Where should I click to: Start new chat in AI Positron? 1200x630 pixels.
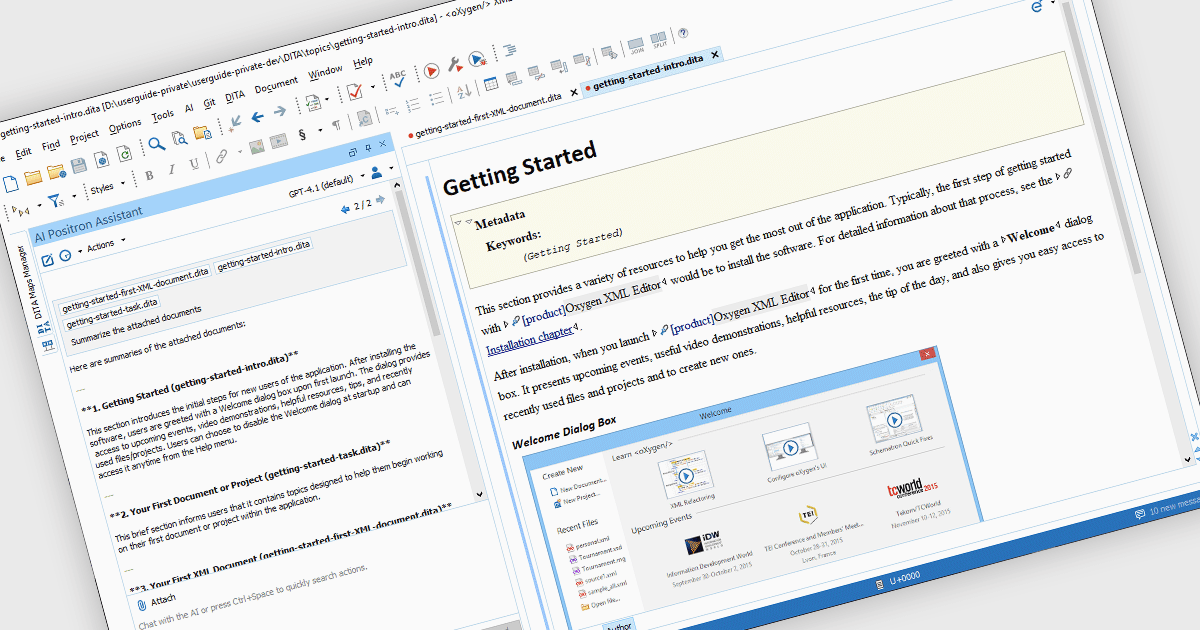point(47,260)
